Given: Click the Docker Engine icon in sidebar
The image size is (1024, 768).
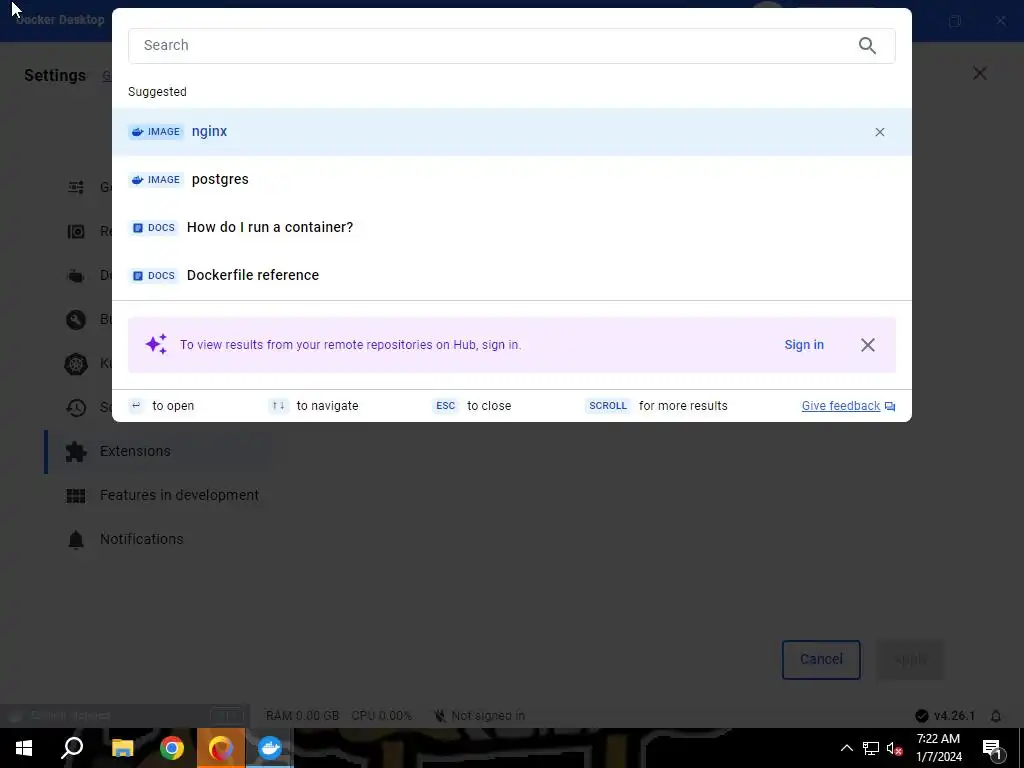Looking at the screenshot, I should coord(76,276).
